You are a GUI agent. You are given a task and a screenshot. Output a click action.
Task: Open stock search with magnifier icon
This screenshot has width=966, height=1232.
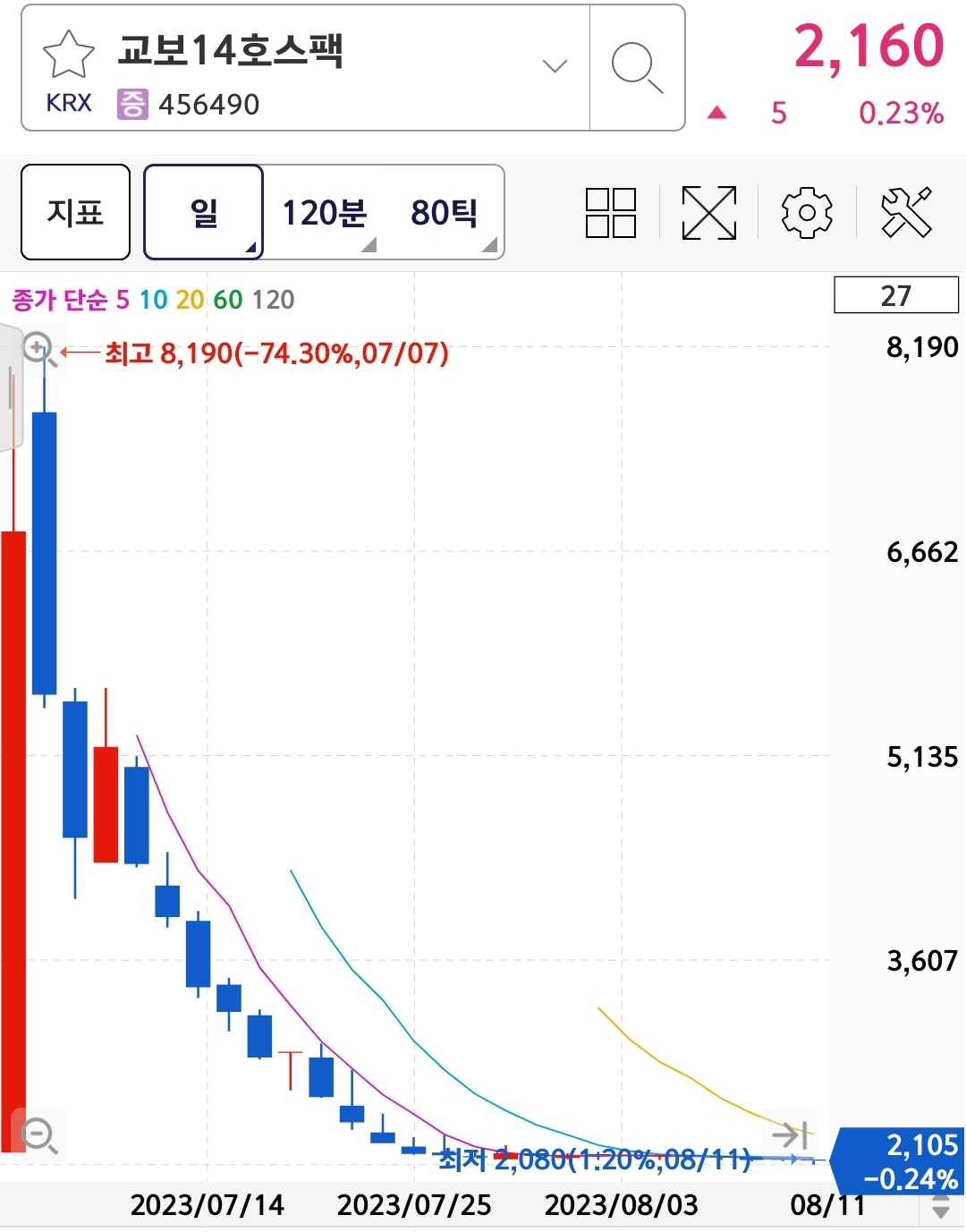click(637, 68)
